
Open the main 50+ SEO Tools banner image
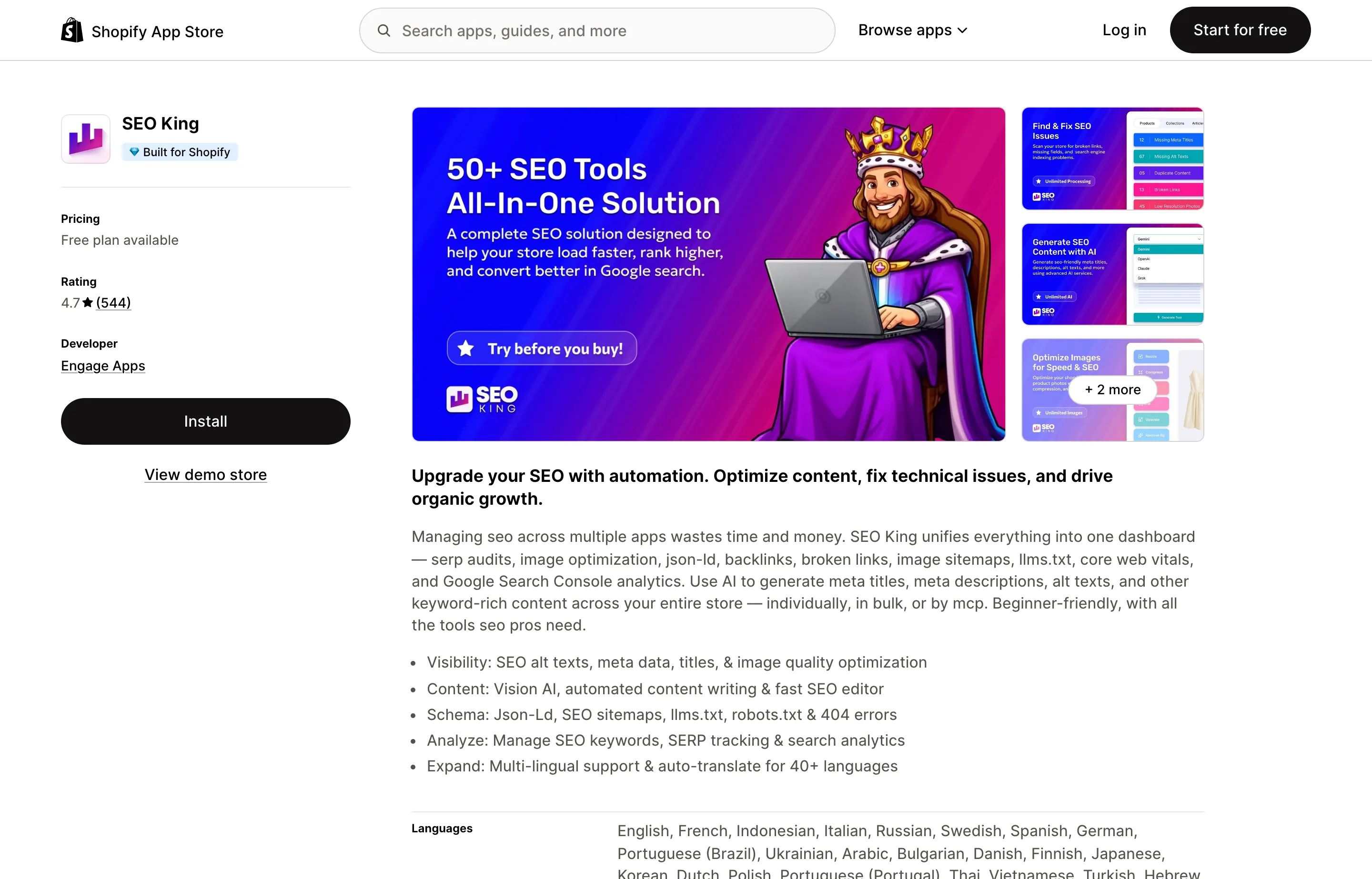(x=708, y=274)
